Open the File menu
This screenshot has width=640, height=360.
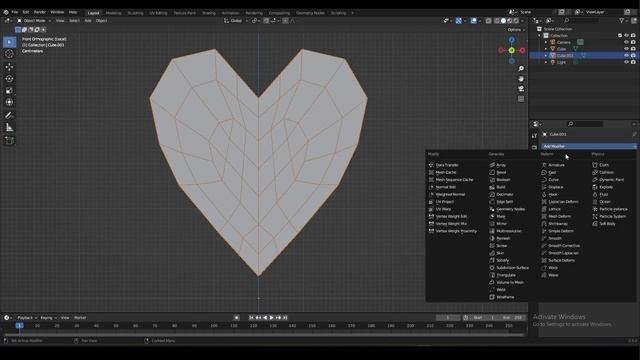[x=15, y=12]
